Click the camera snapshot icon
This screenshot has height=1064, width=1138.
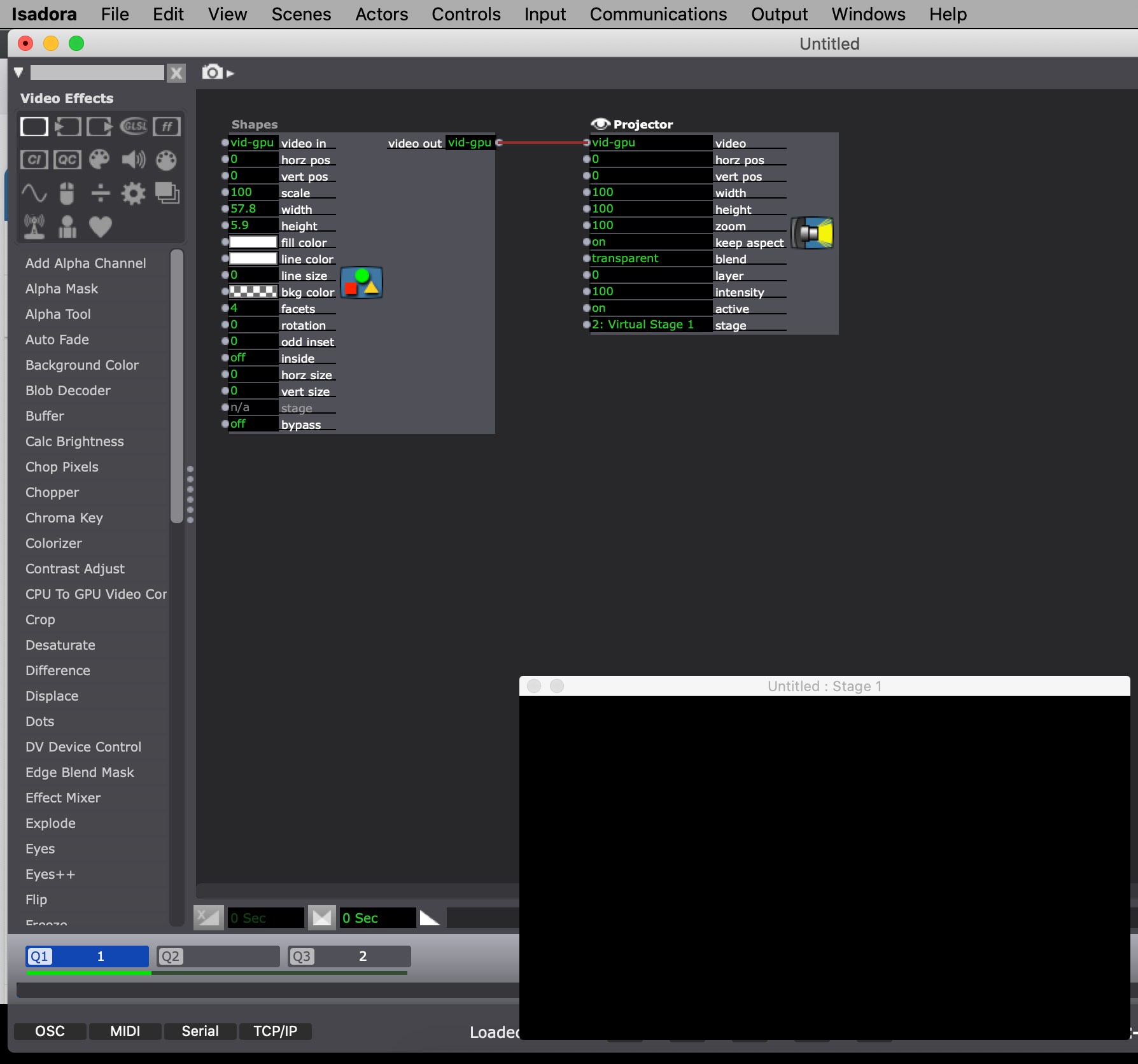click(213, 73)
